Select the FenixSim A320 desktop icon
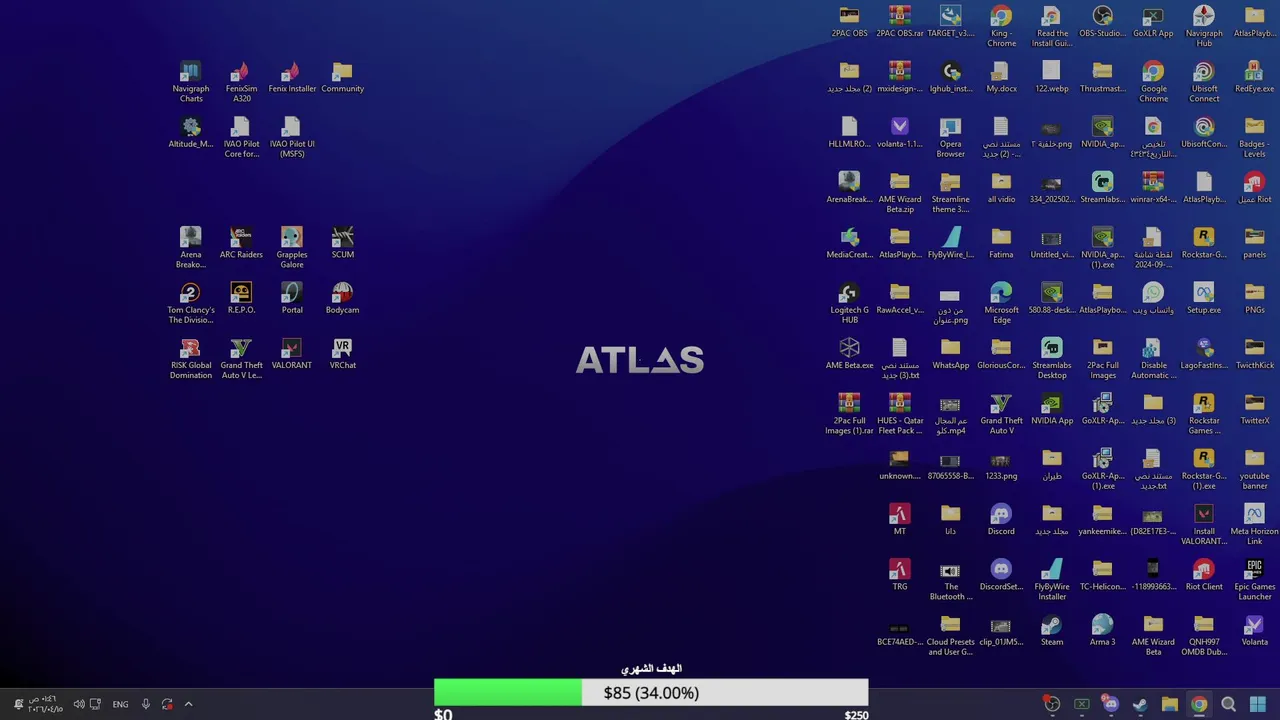Image resolution: width=1280 pixels, height=720 pixels. pyautogui.click(x=241, y=81)
